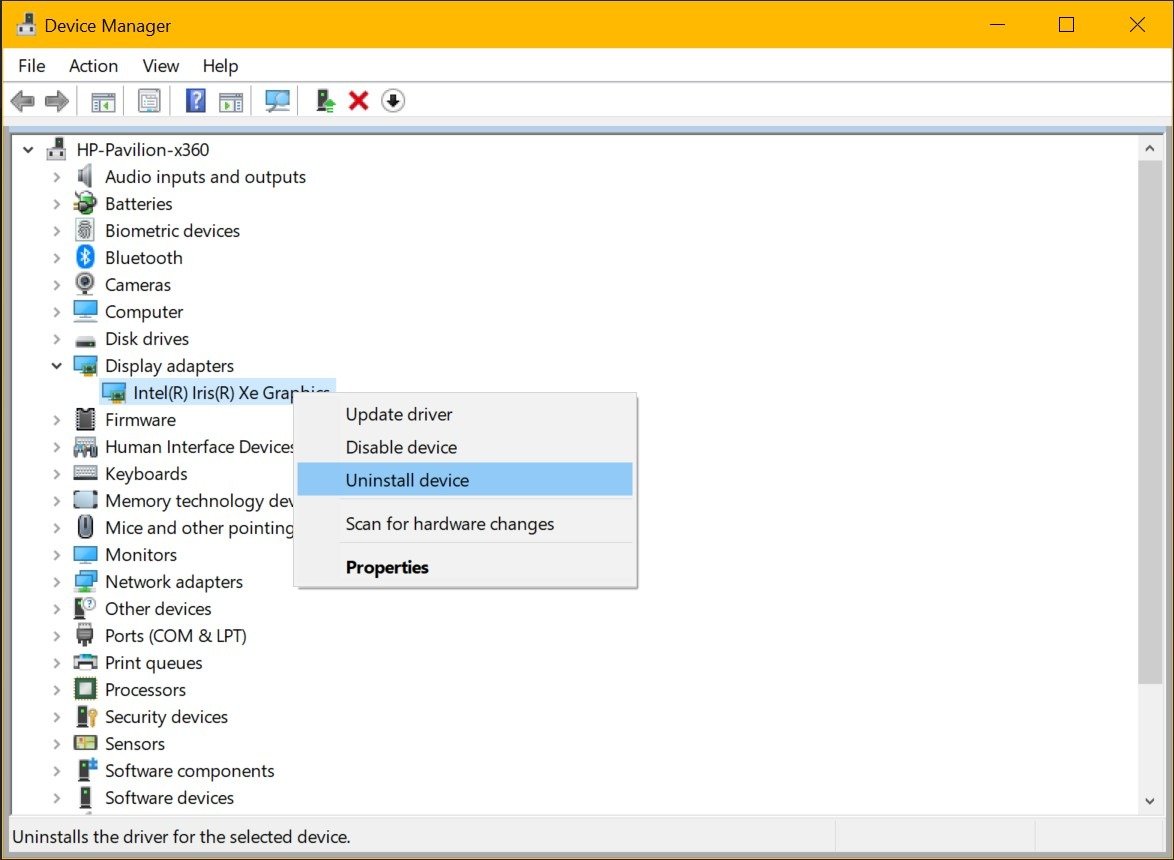Open the Properties sheet toolbar icon

click(x=150, y=101)
